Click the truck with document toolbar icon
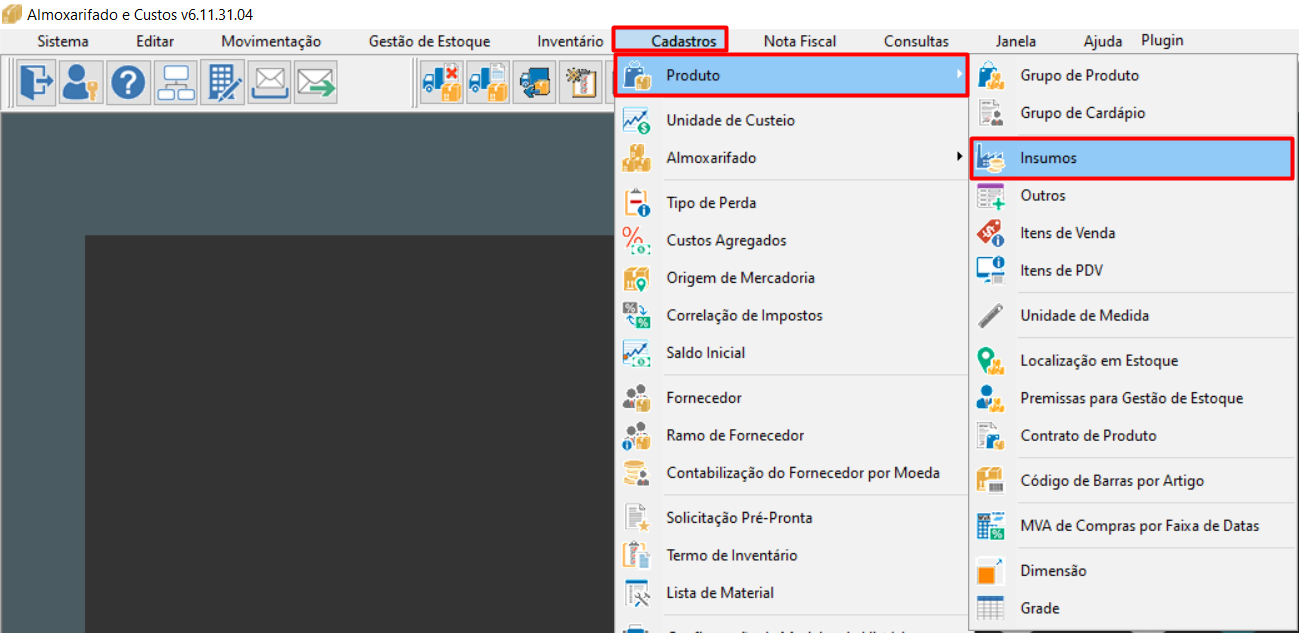 click(x=489, y=82)
